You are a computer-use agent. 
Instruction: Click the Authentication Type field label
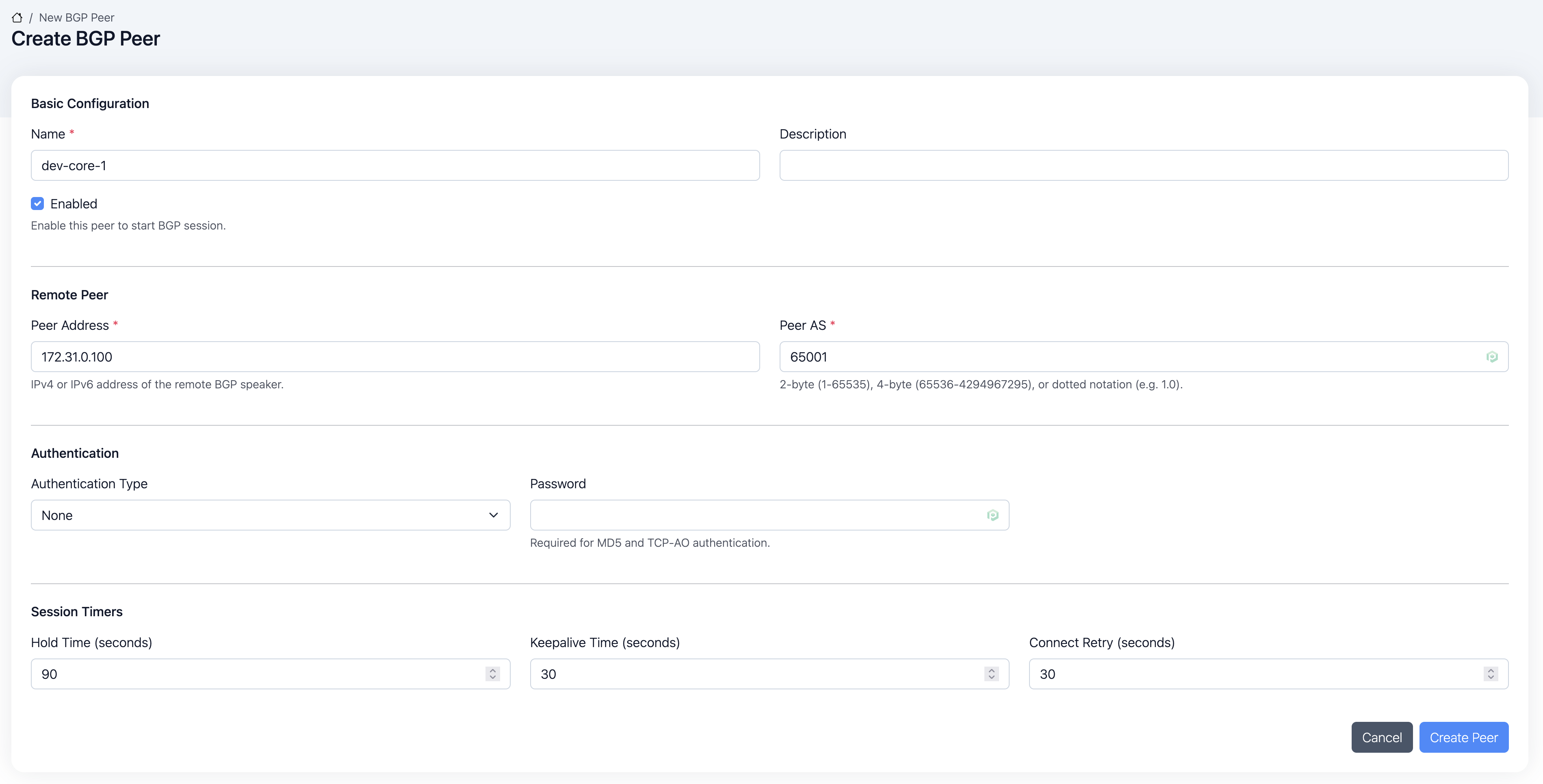click(x=89, y=484)
